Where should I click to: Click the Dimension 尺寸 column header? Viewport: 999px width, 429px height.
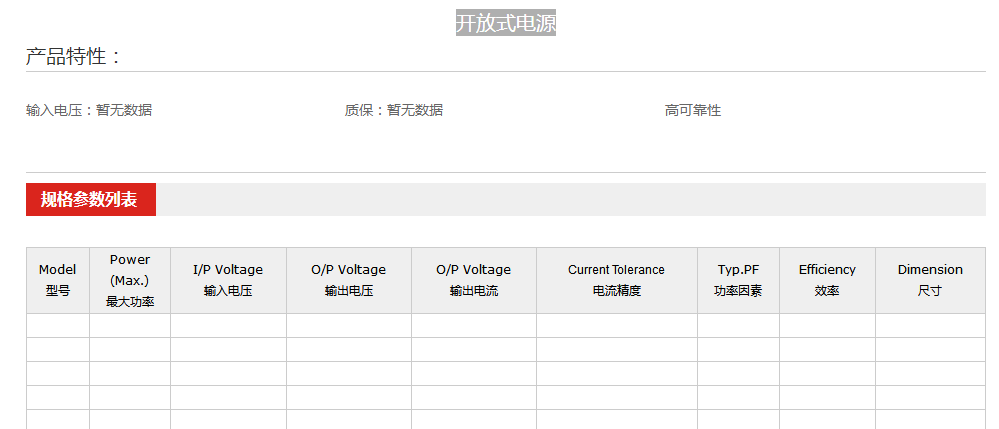coord(930,280)
